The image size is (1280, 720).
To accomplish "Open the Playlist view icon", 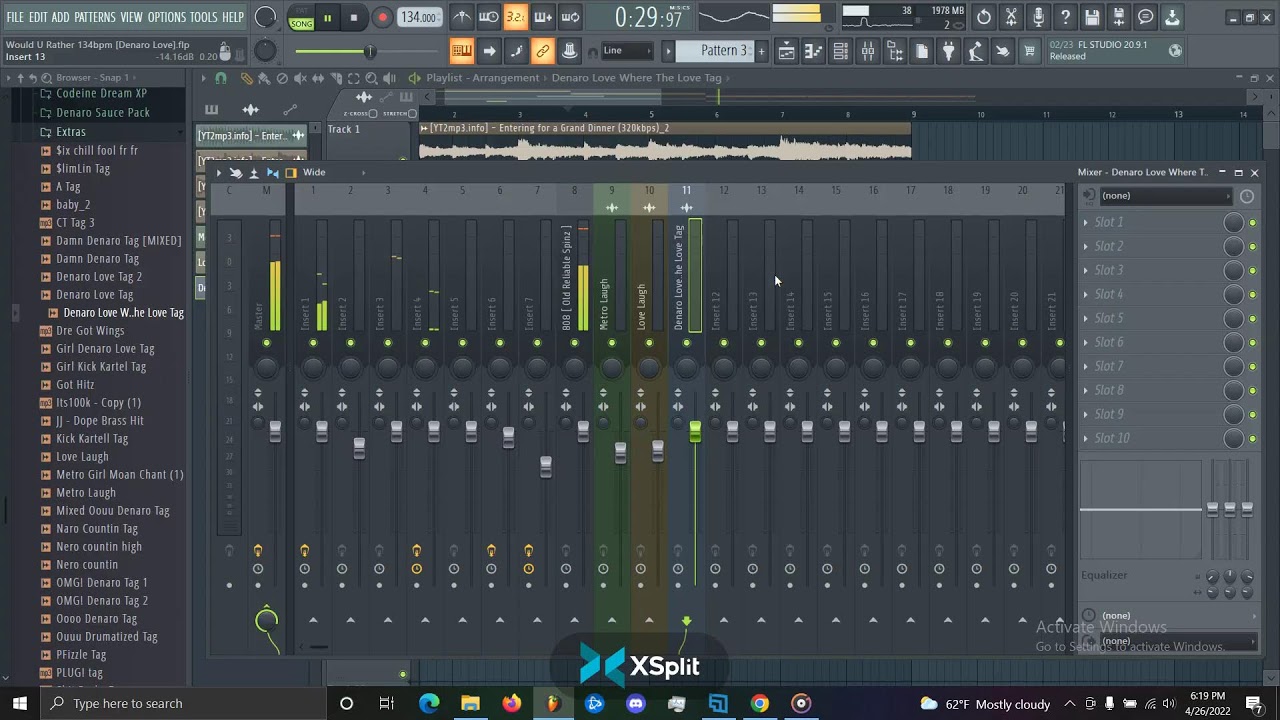I will (786, 51).
